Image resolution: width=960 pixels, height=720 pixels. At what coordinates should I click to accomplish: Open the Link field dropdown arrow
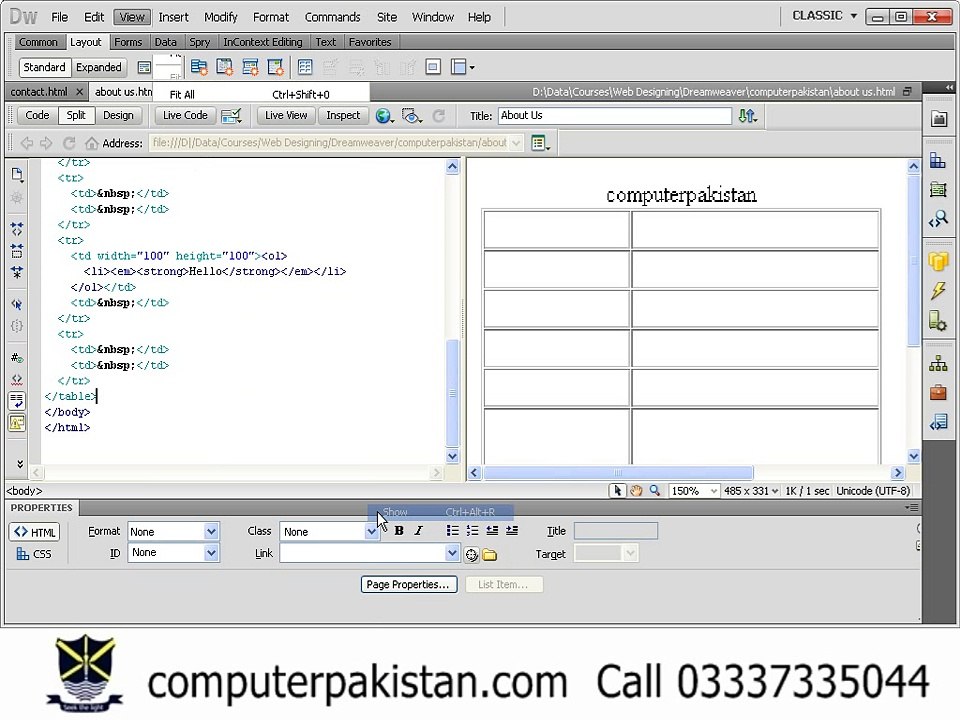pos(452,553)
